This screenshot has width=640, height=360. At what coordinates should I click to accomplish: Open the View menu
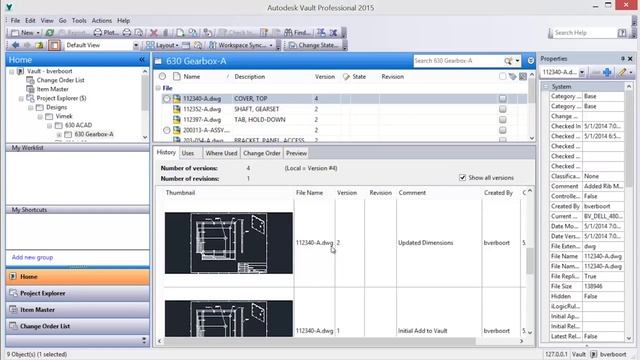(x=47, y=20)
